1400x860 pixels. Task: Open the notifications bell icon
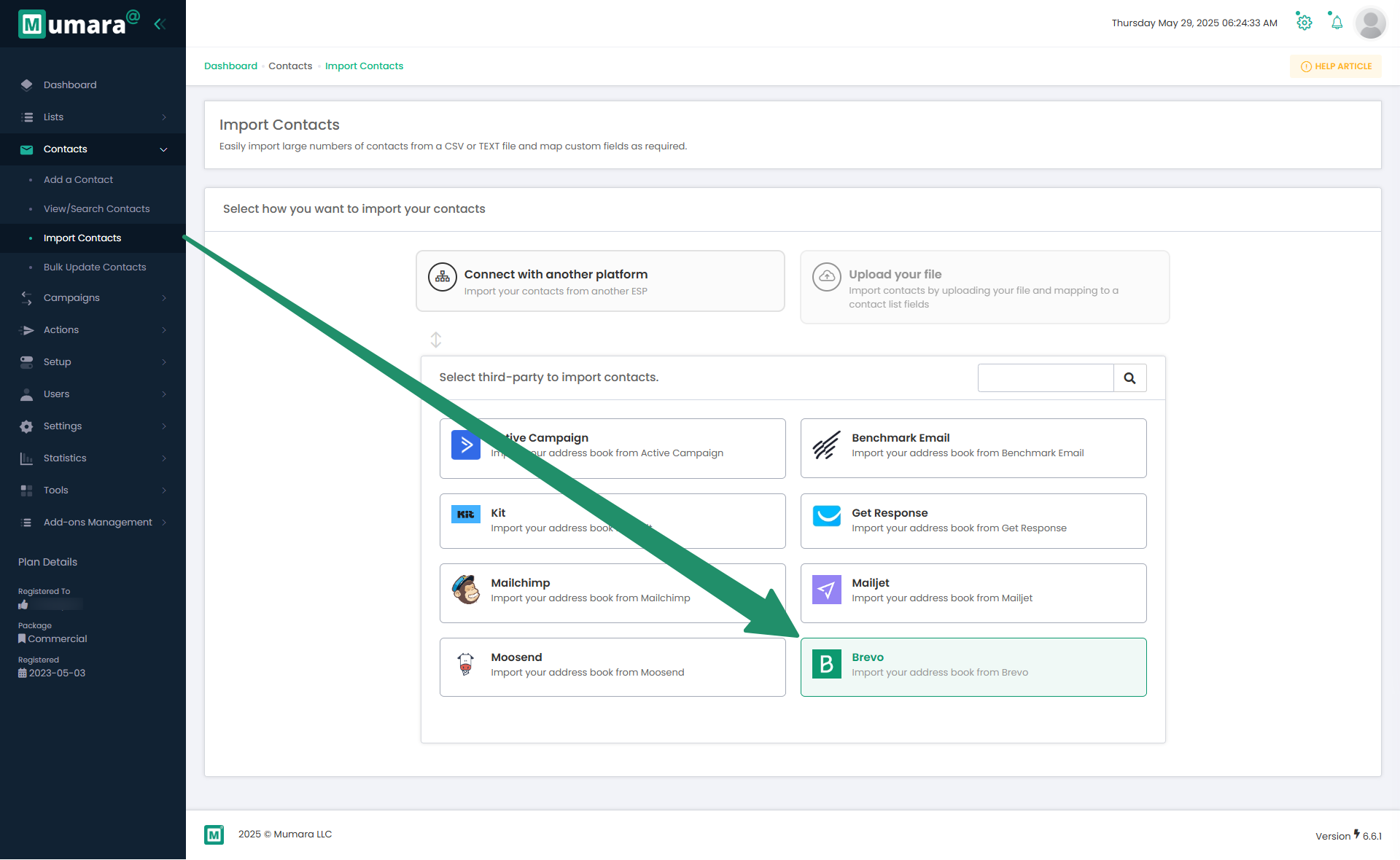[x=1337, y=23]
